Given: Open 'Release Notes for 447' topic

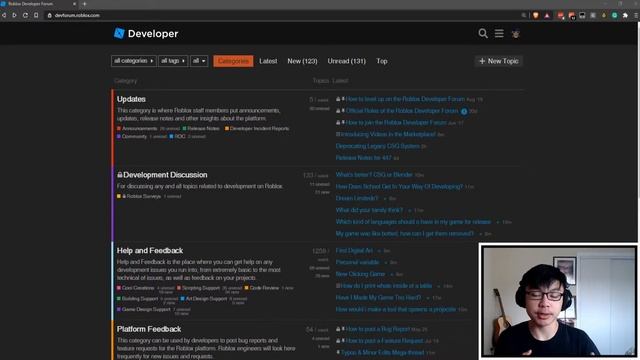Looking at the screenshot, I should (363, 158).
